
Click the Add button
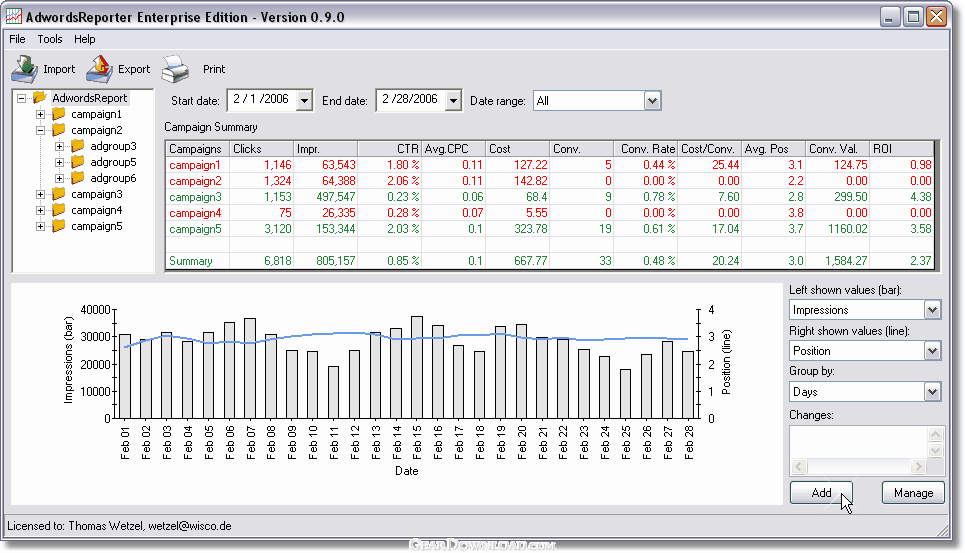[821, 493]
